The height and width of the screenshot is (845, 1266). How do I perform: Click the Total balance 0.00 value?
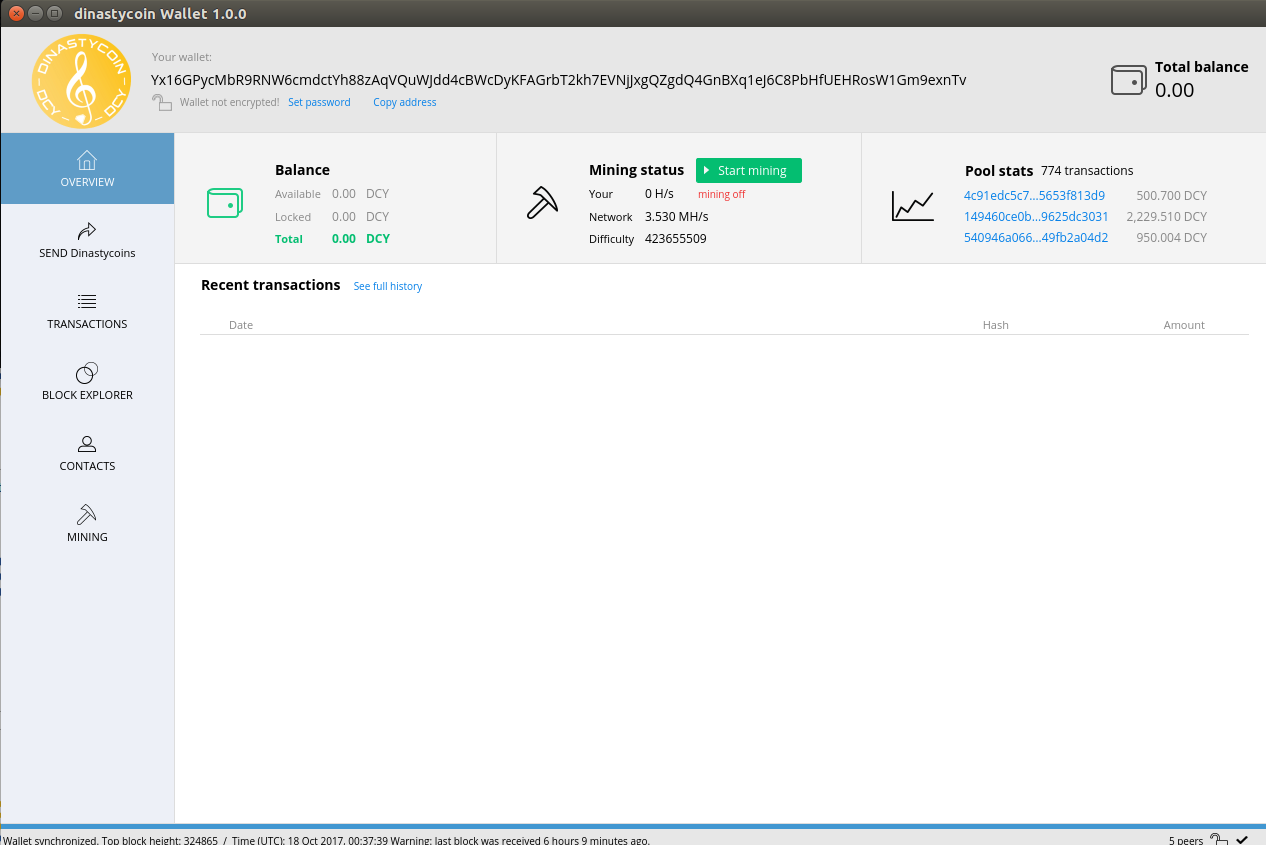[x=1175, y=90]
